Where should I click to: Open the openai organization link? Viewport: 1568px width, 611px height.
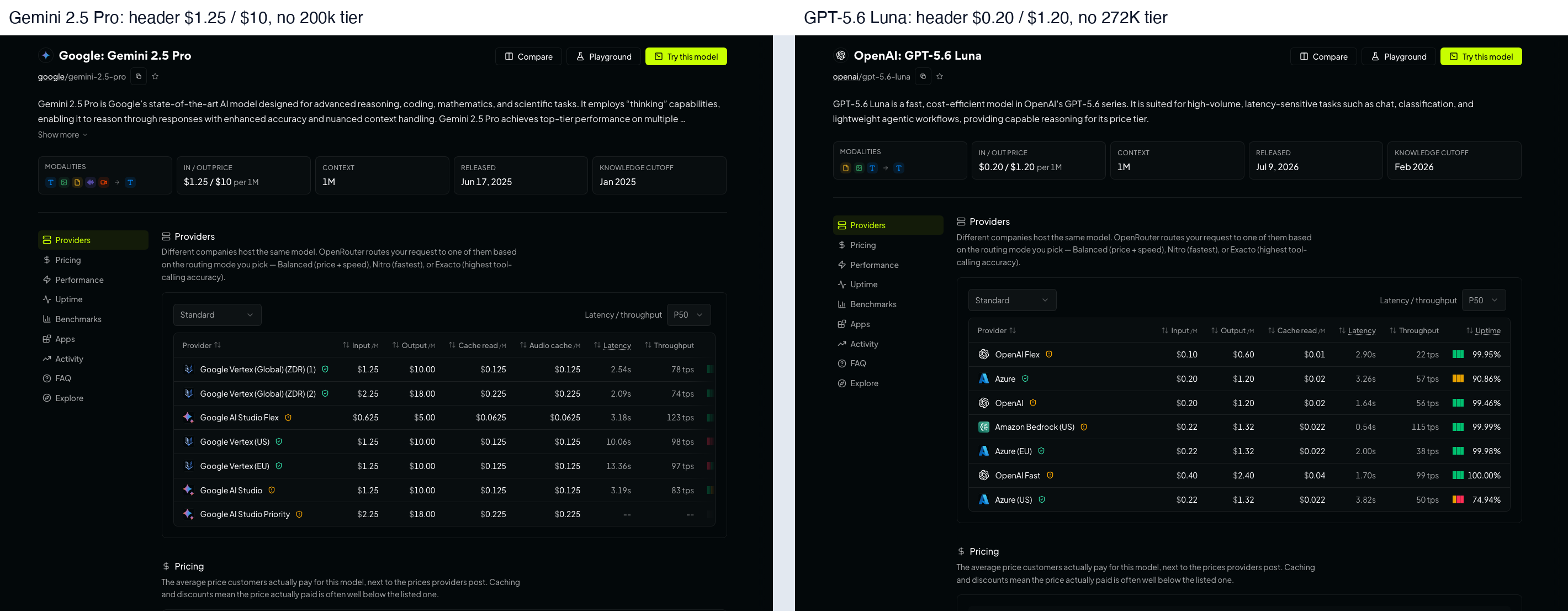[845, 77]
